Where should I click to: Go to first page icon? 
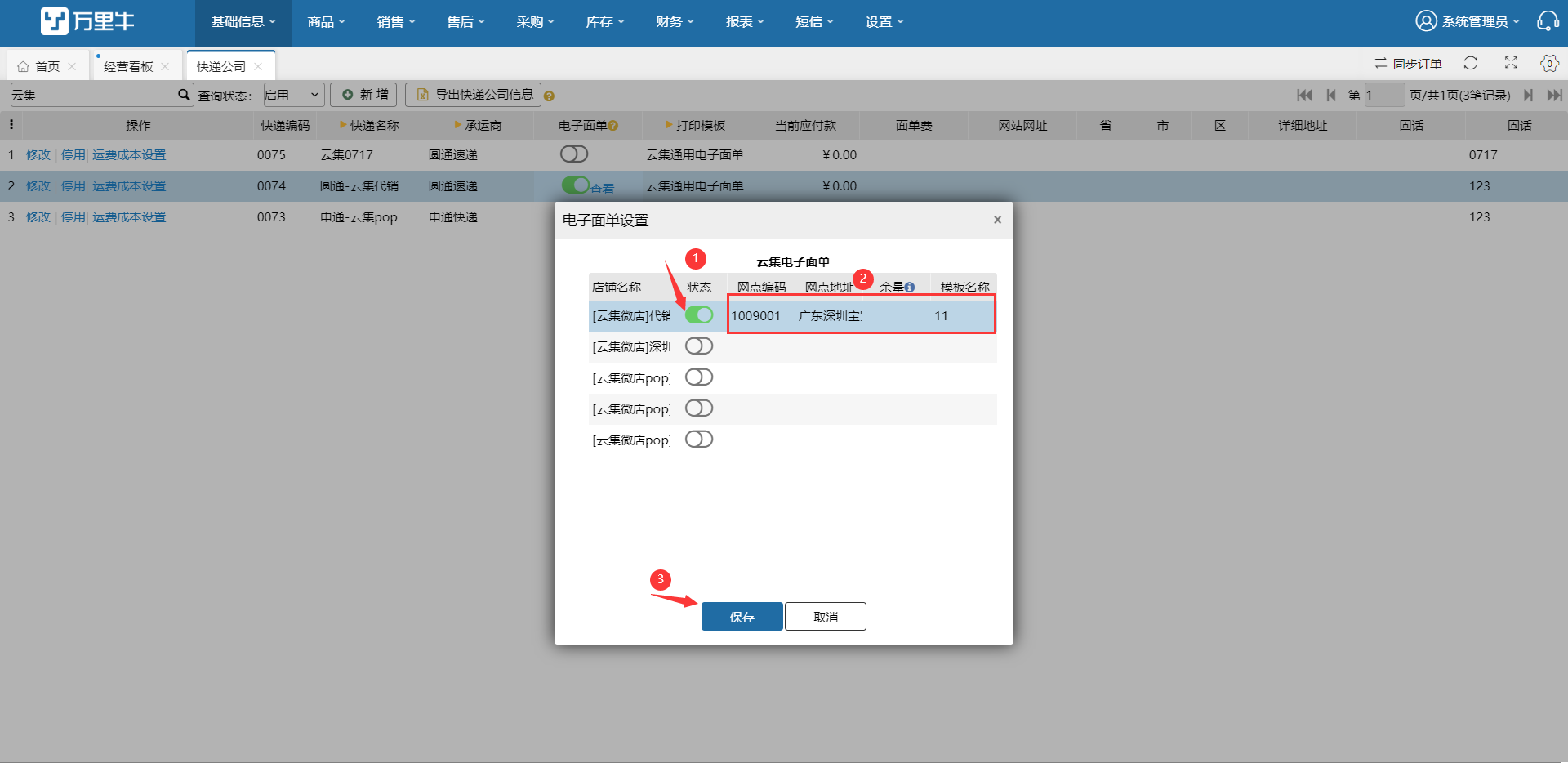tap(1304, 96)
